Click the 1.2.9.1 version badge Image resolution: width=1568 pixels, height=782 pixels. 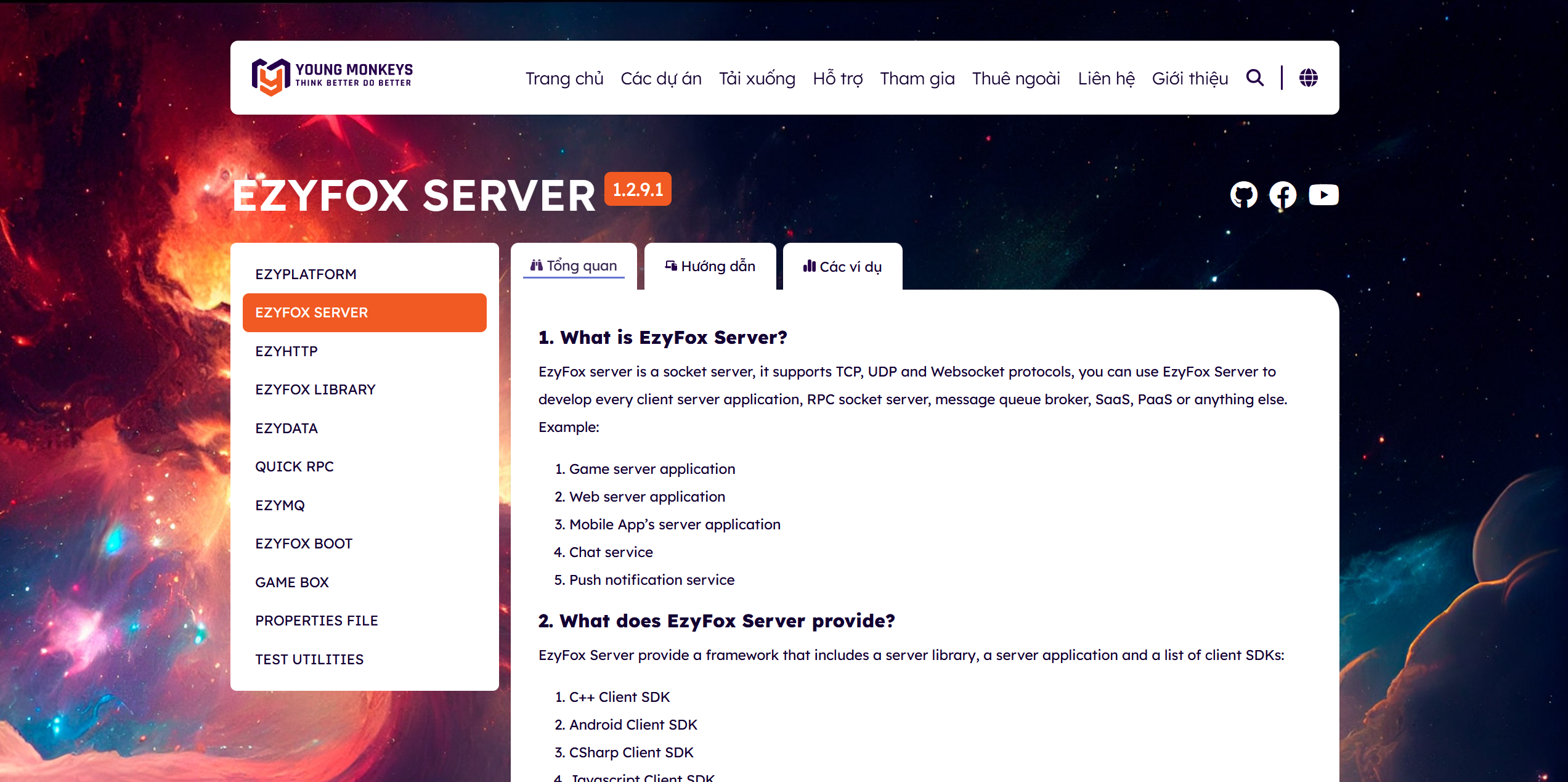point(638,189)
